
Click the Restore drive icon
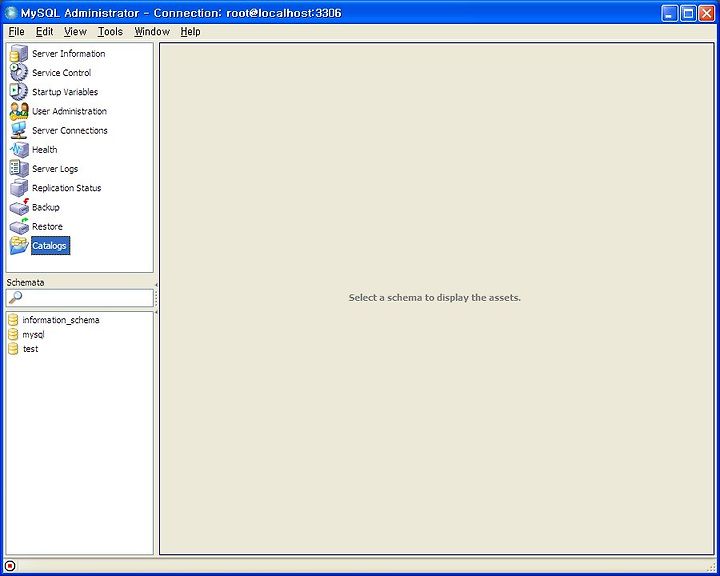[x=19, y=226]
